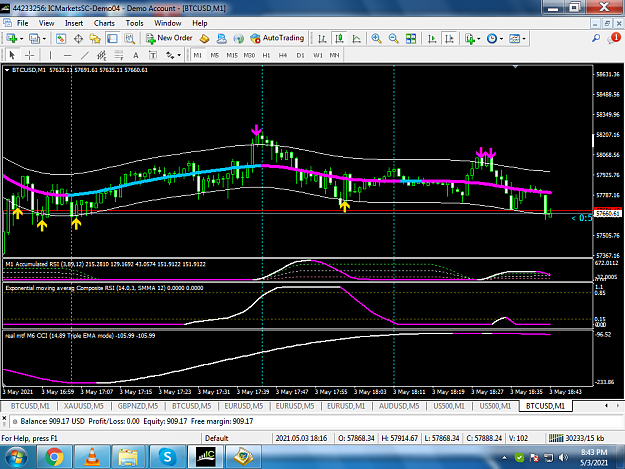625x469 pixels.
Task: Select the D1 timeframe button
Action: (301, 55)
